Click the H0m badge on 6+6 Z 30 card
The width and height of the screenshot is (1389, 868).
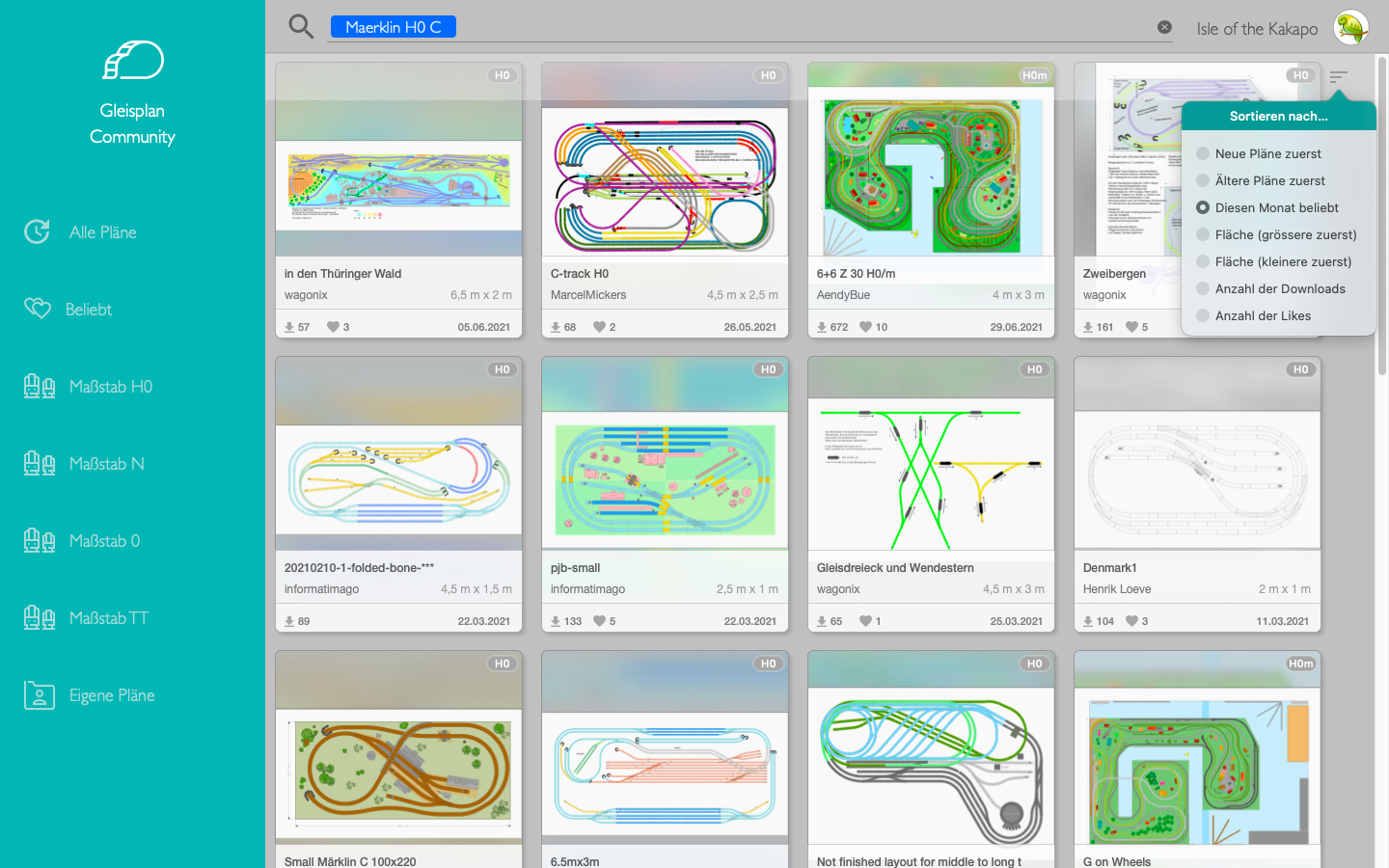tap(1034, 75)
